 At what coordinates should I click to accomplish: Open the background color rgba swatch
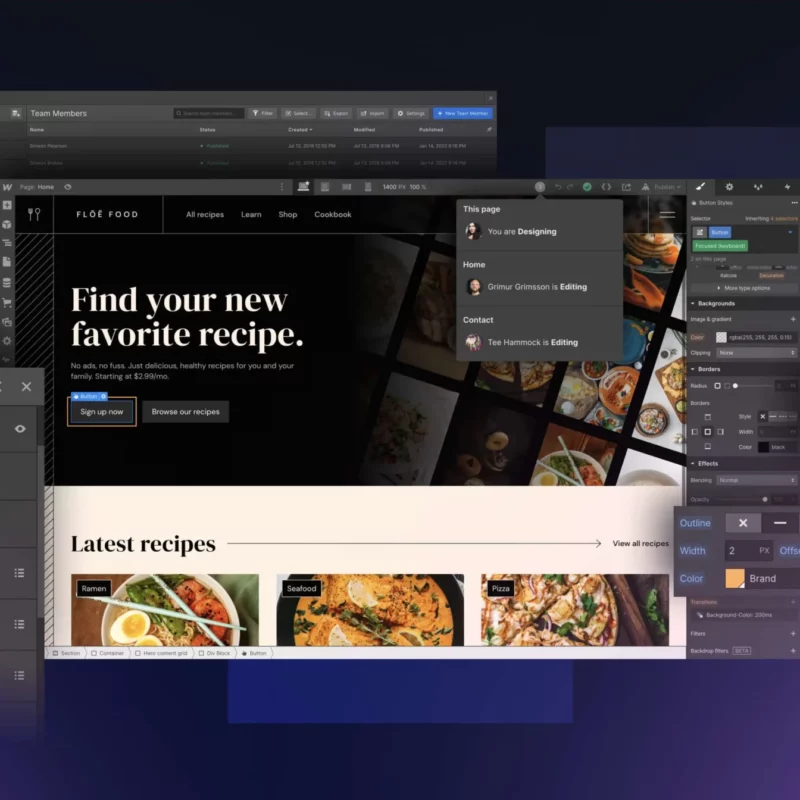(x=721, y=337)
